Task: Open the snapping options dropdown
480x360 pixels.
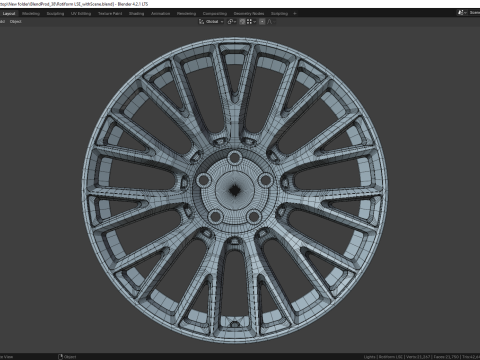Action: pos(251,22)
